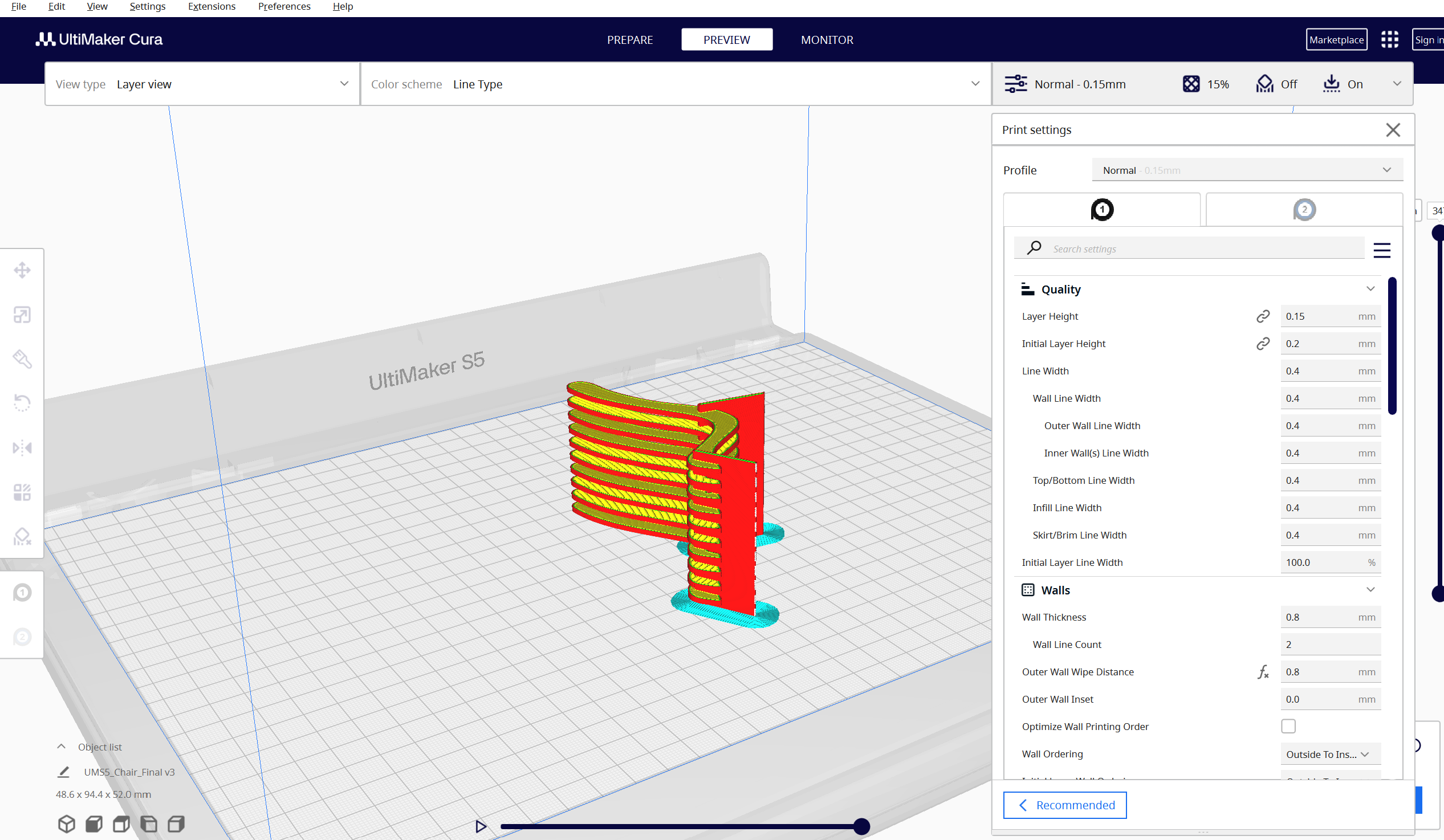Open the Extensions menu

point(211,6)
